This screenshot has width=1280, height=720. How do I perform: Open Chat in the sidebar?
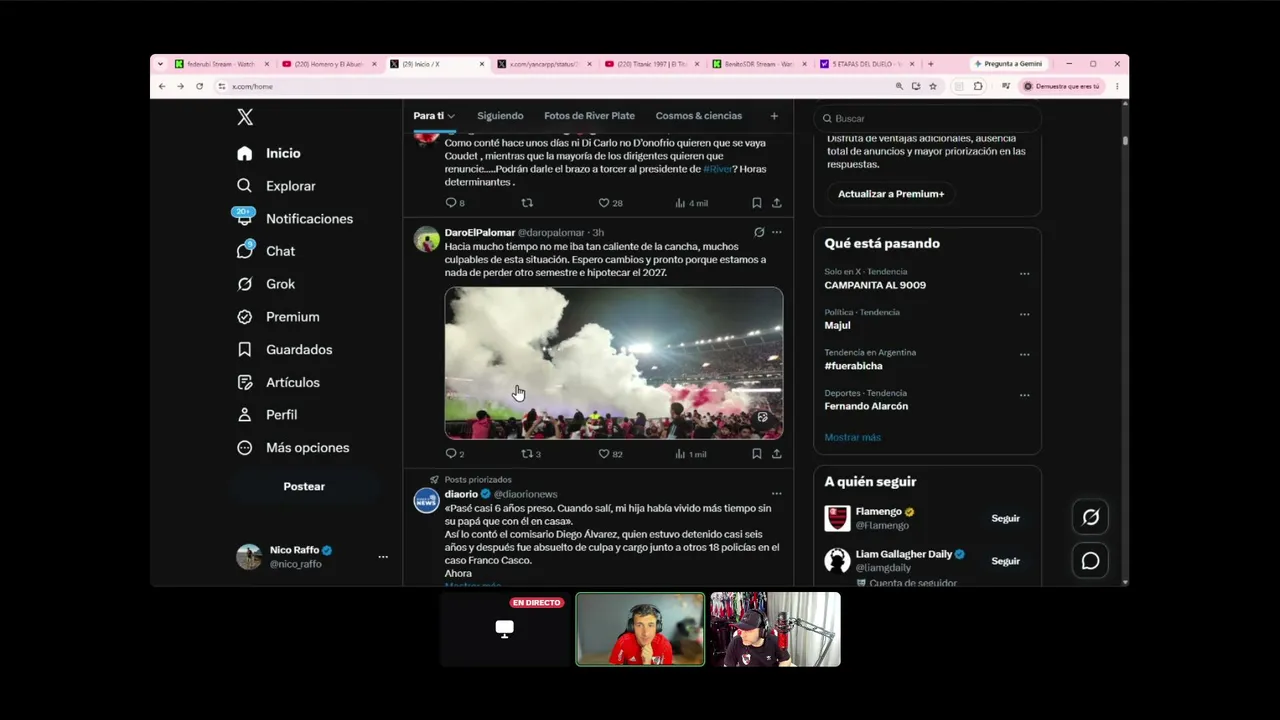pos(265,251)
